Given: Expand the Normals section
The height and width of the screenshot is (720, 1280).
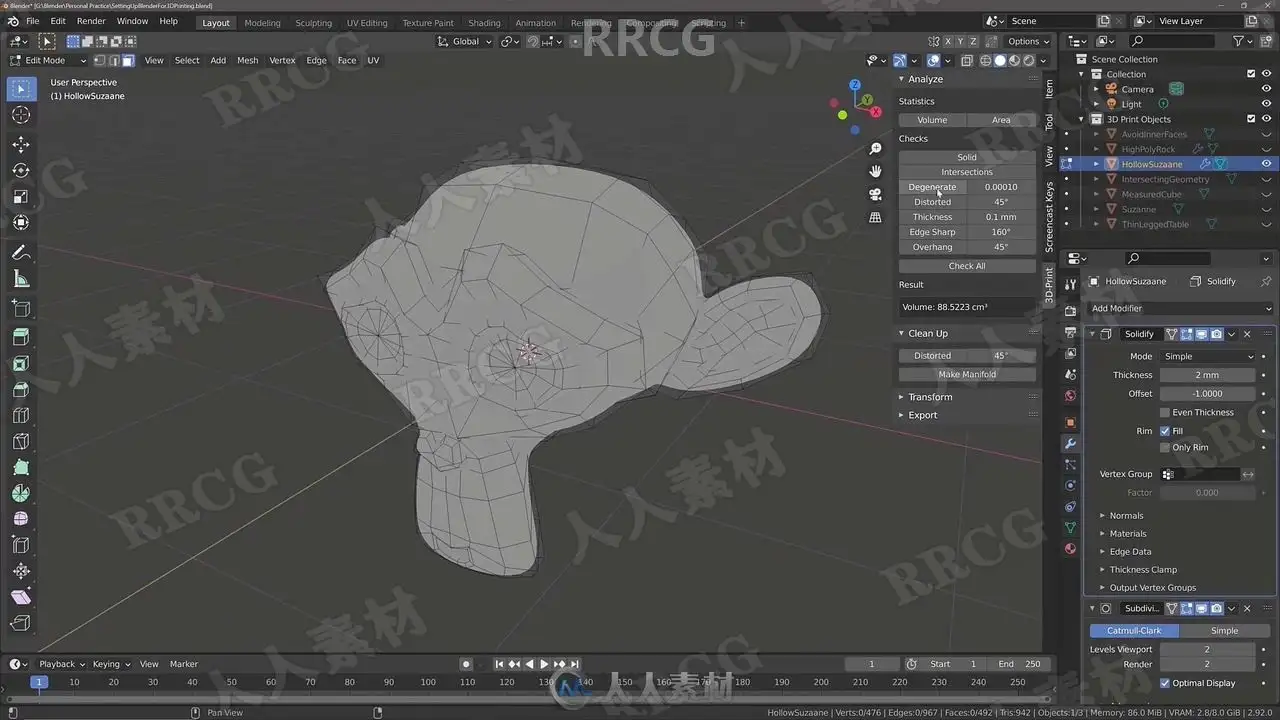Looking at the screenshot, I should click(1126, 516).
